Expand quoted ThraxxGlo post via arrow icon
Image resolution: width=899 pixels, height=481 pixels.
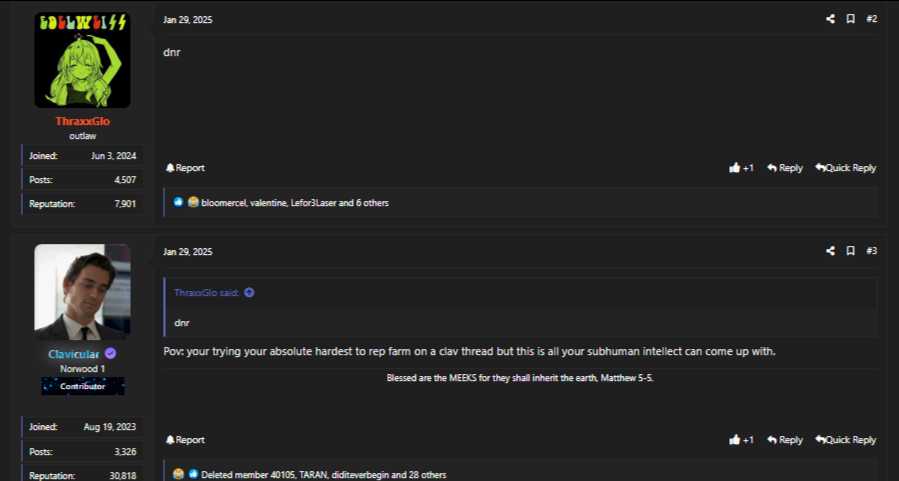click(249, 292)
